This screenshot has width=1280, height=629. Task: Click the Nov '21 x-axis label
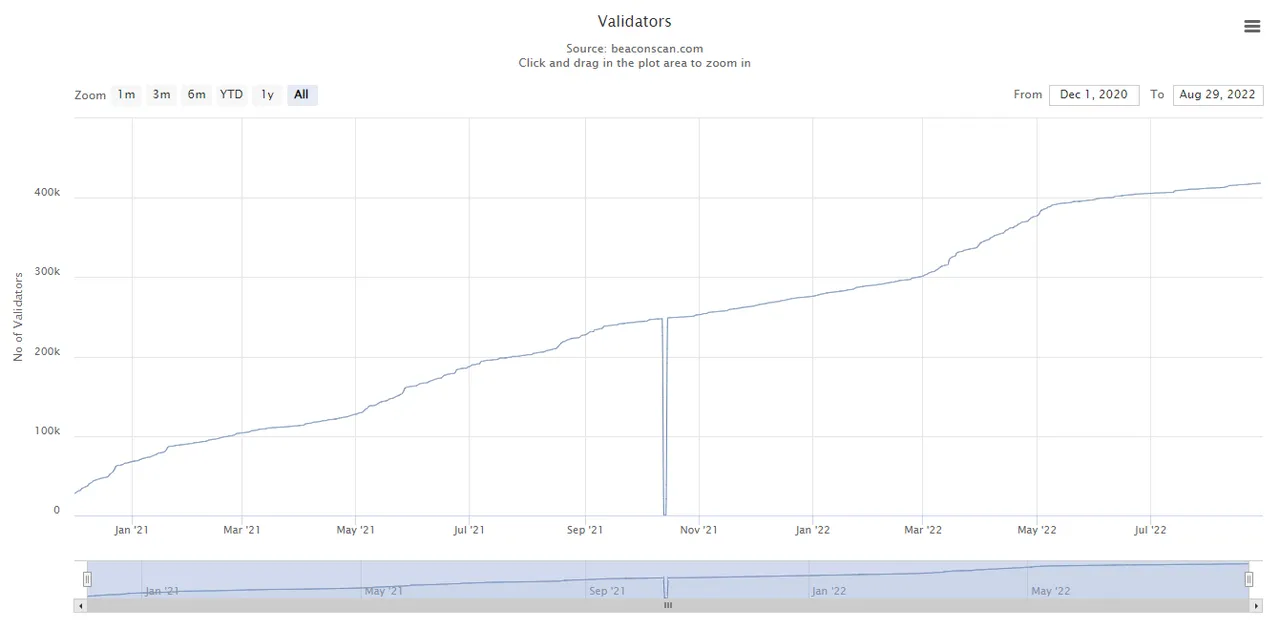tap(698, 530)
